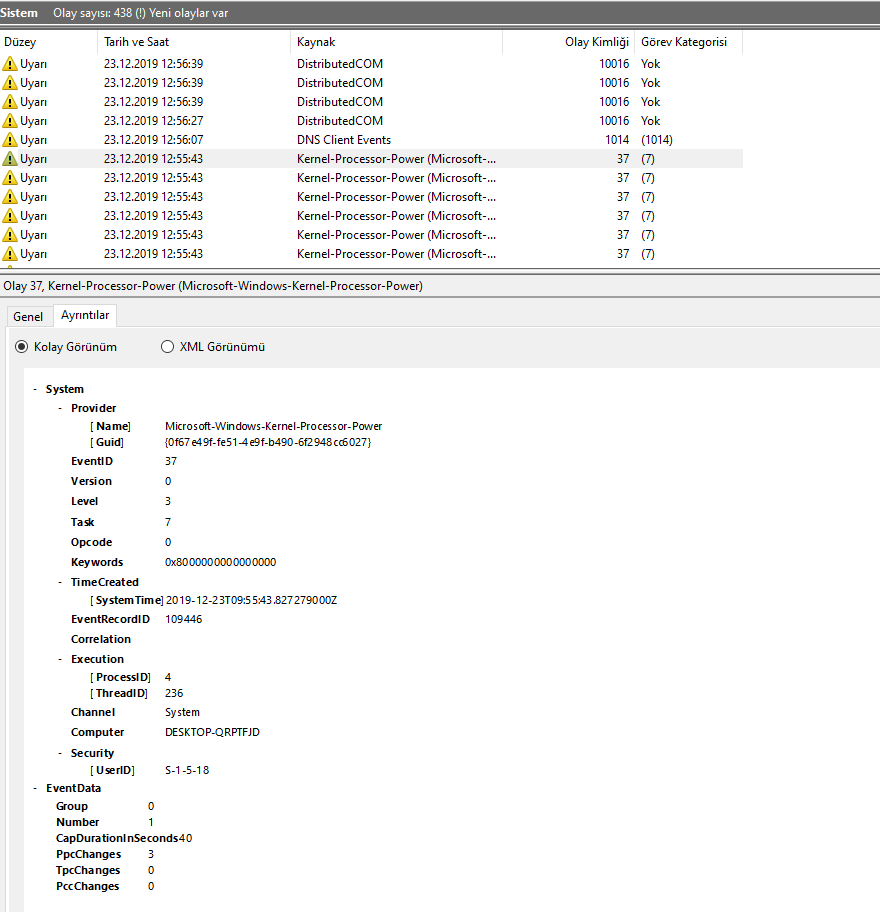Click the Channel label in the tree

click(x=92, y=712)
